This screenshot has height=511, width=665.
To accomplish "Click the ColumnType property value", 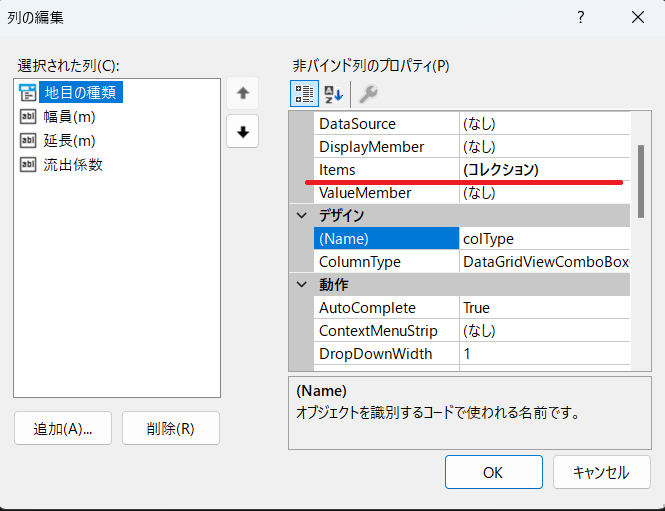I will click(544, 262).
